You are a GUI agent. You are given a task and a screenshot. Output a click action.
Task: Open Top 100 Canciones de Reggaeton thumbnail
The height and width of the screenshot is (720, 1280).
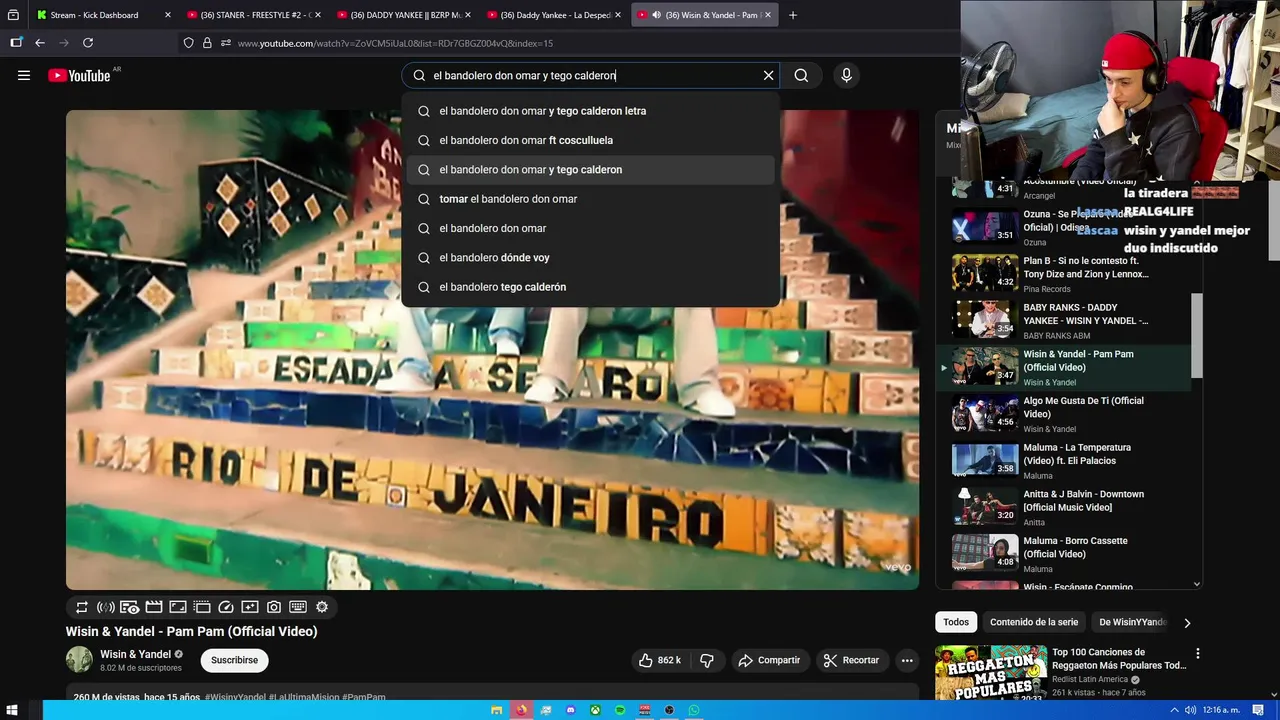pyautogui.click(x=990, y=673)
